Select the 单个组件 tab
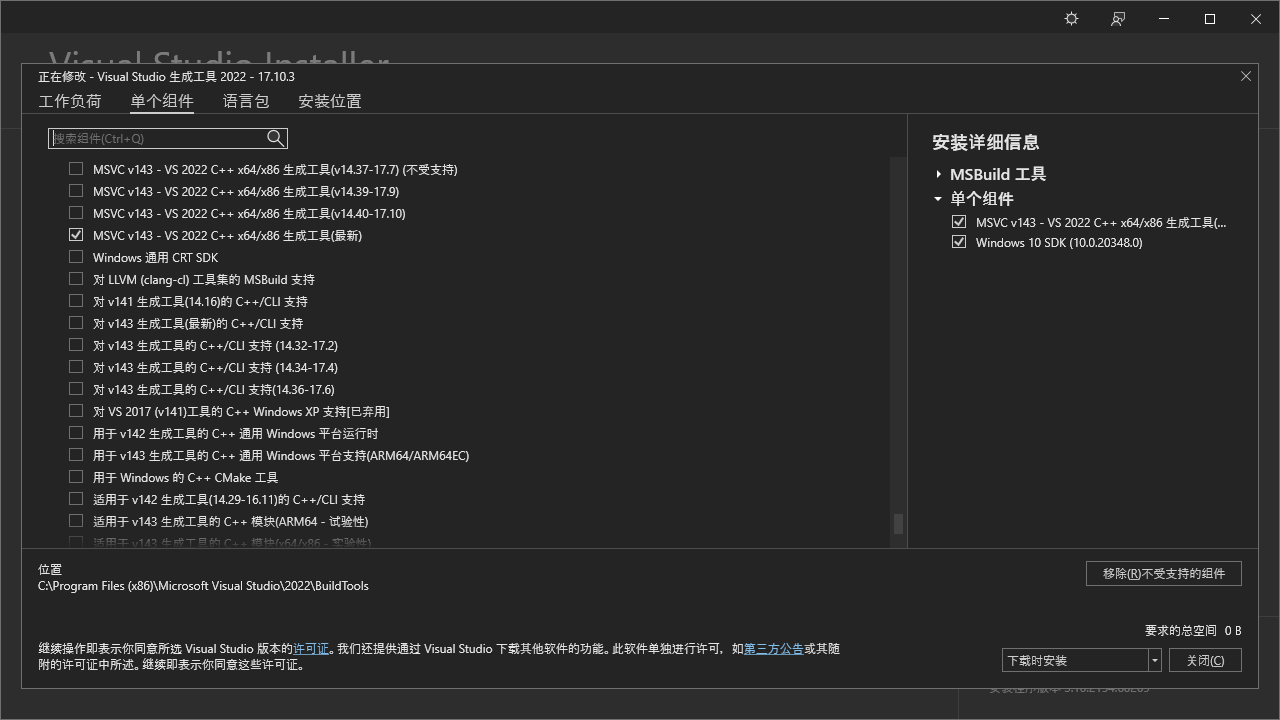The image size is (1280, 720). coord(162,101)
